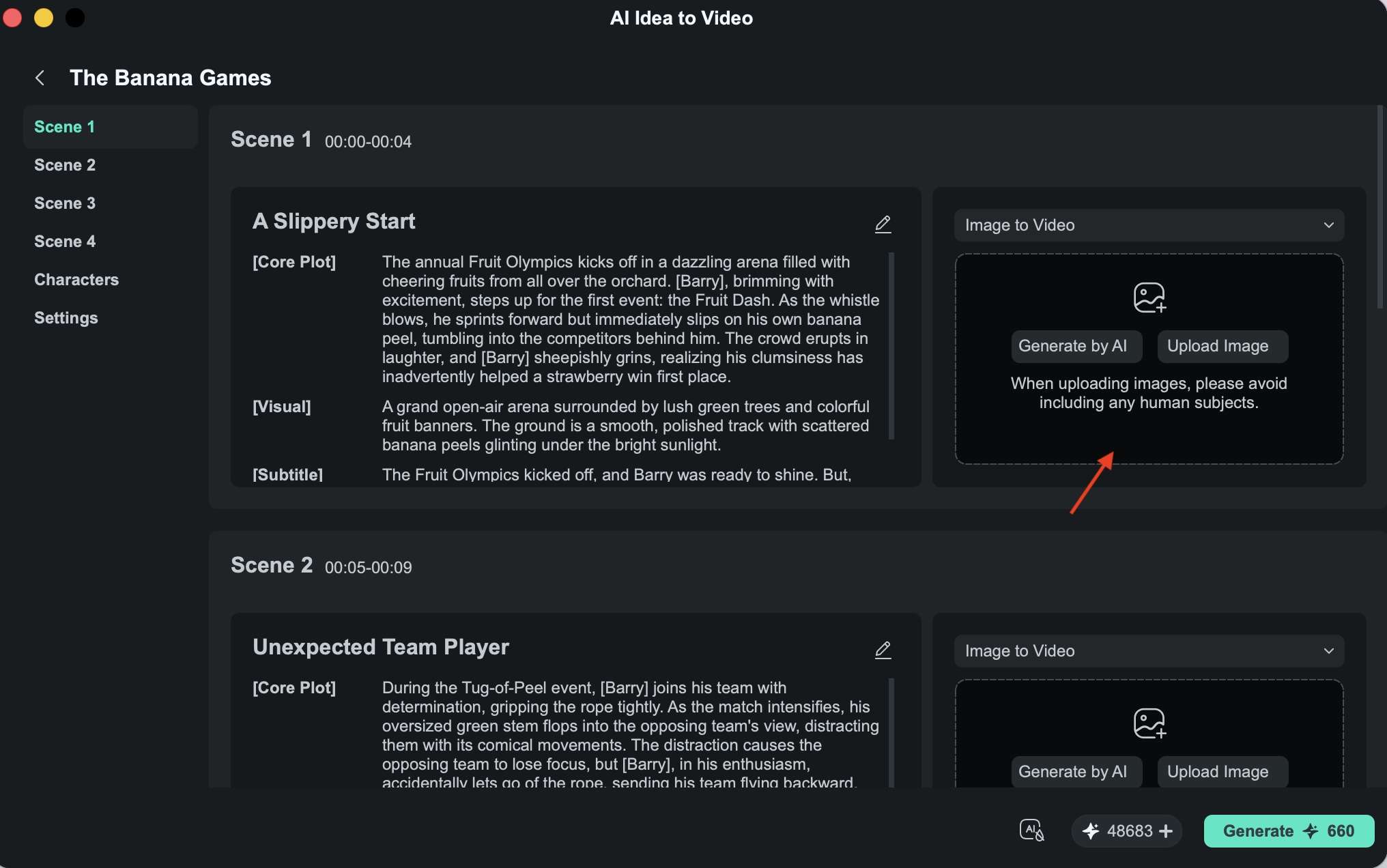
Task: Click the [Core Plot] label under Unexpected Team Player
Action: pyautogui.click(x=294, y=688)
